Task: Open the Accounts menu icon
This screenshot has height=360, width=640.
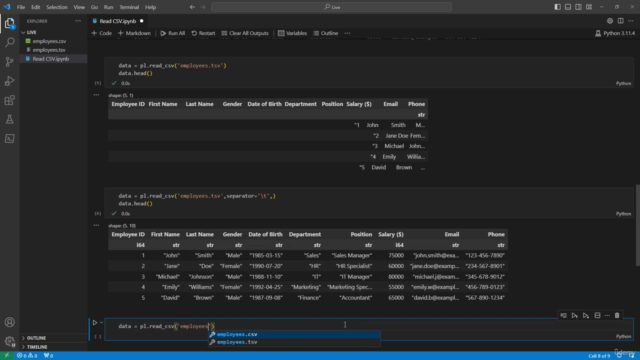Action: click(x=9, y=322)
